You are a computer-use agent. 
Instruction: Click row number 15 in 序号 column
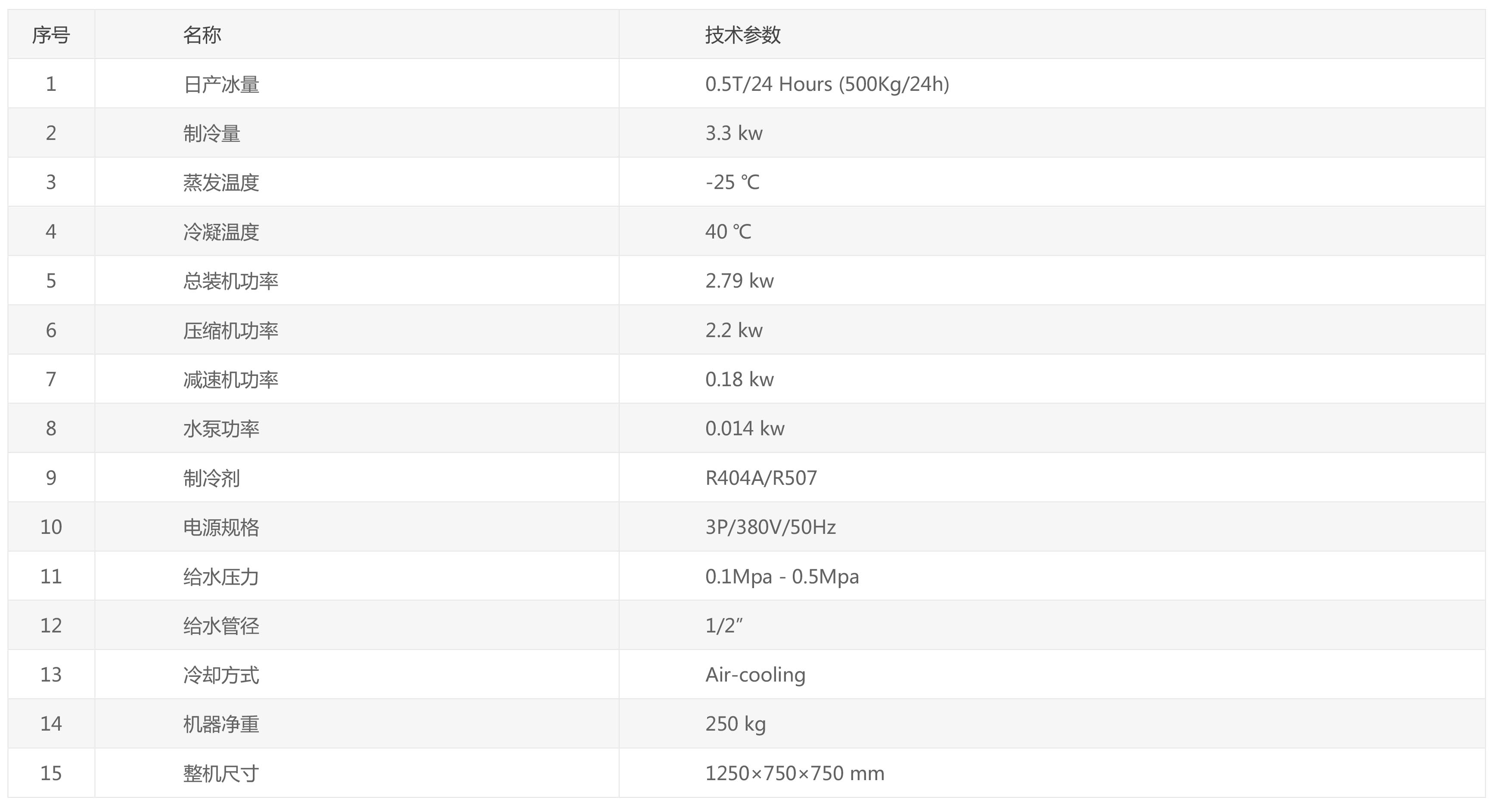(x=51, y=774)
